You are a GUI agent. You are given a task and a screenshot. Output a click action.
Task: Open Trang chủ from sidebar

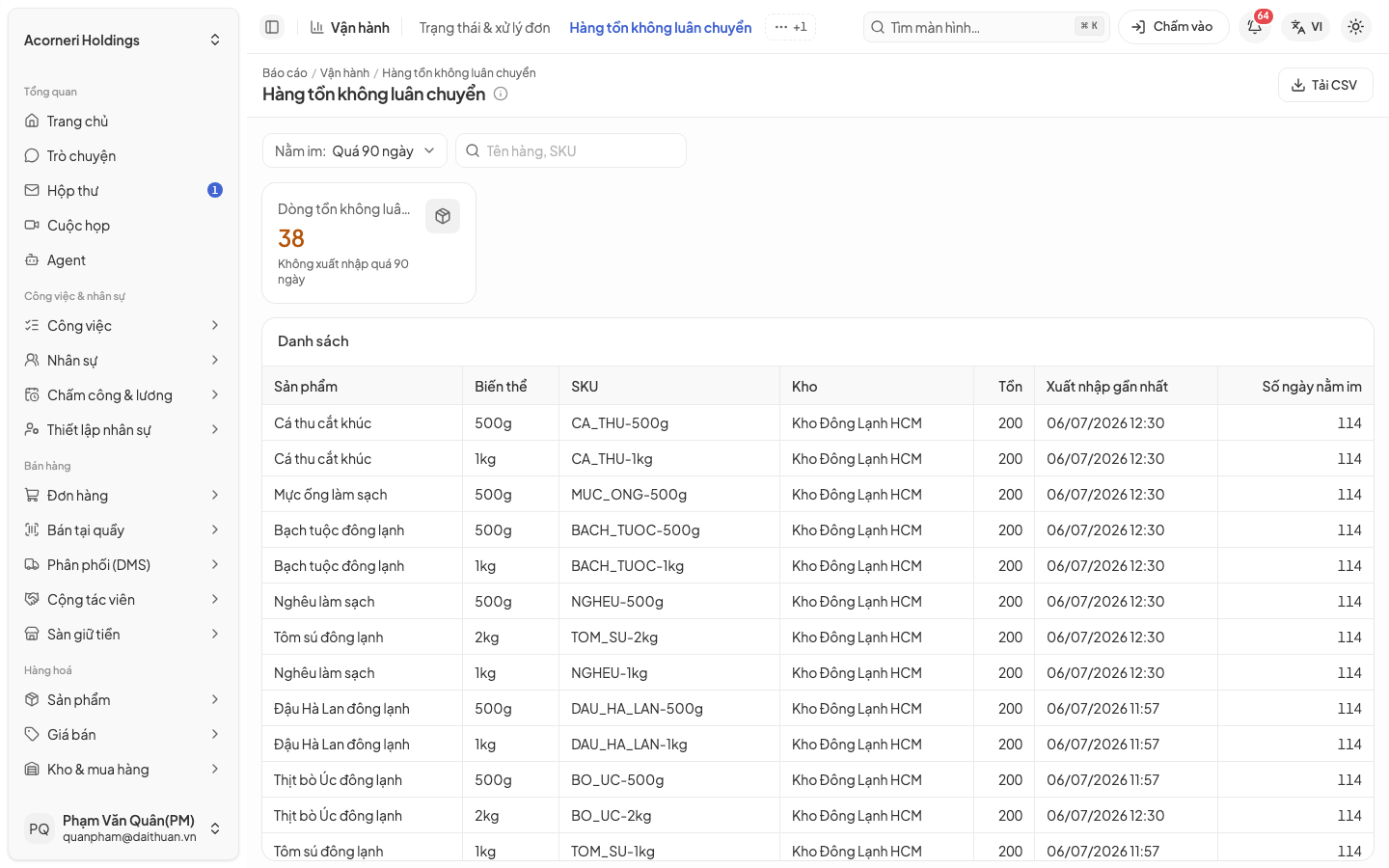click(x=123, y=122)
